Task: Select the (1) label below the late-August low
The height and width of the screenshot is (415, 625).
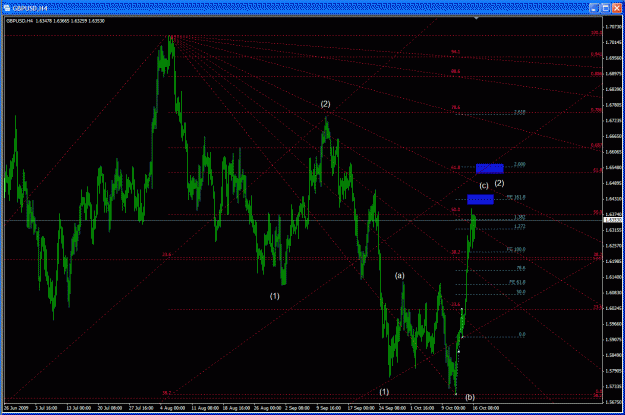Action: pyautogui.click(x=274, y=296)
